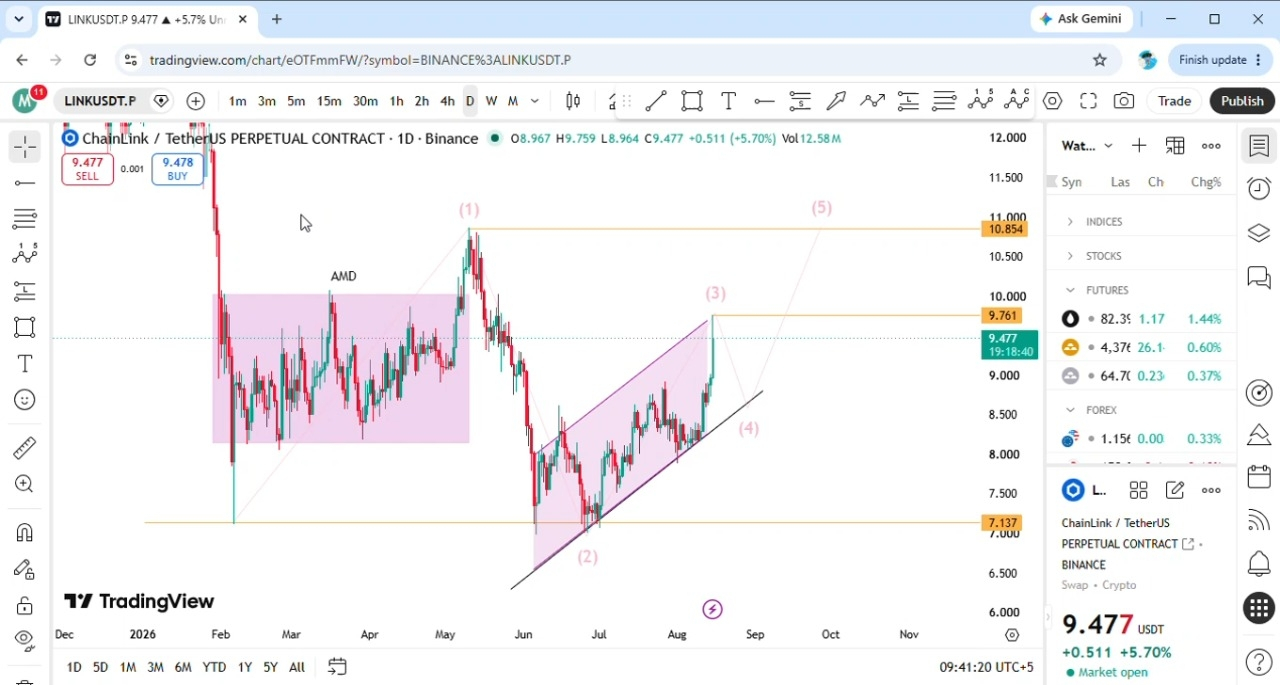Click the 9.477 SELL button
The width and height of the screenshot is (1280, 685).
click(x=87, y=169)
